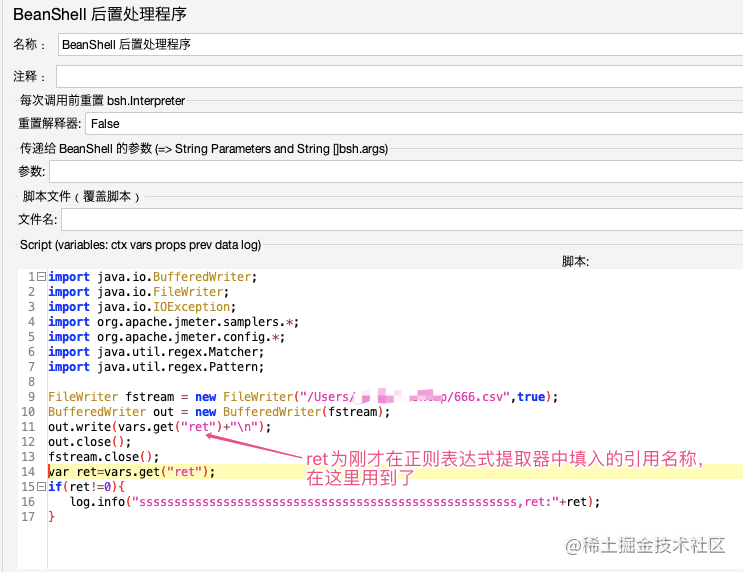This screenshot has width=743, height=572.
Task: Click the 'var ret=vars.get("ret");' line
Action: tap(131, 472)
